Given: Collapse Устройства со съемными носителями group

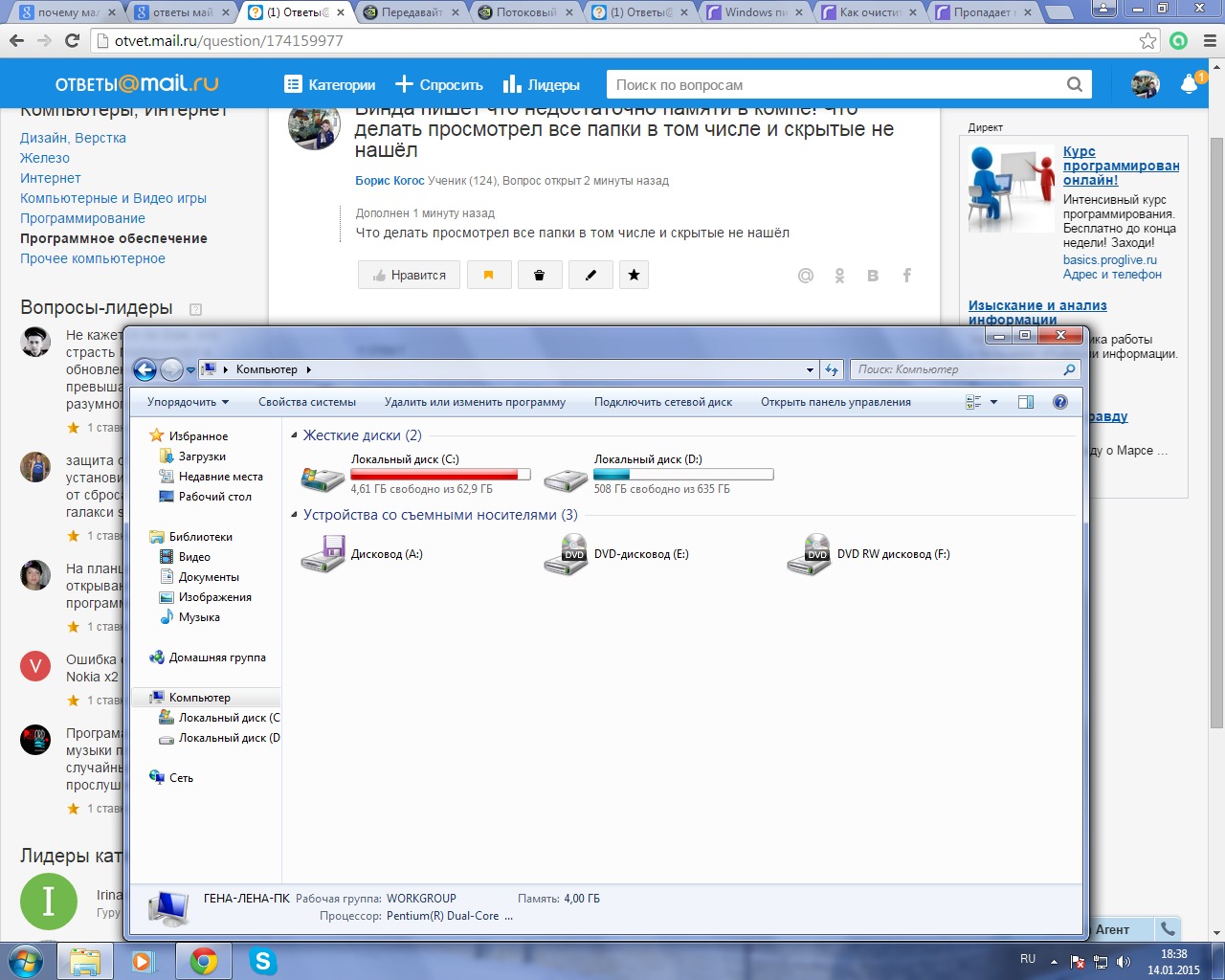Looking at the screenshot, I should [295, 515].
